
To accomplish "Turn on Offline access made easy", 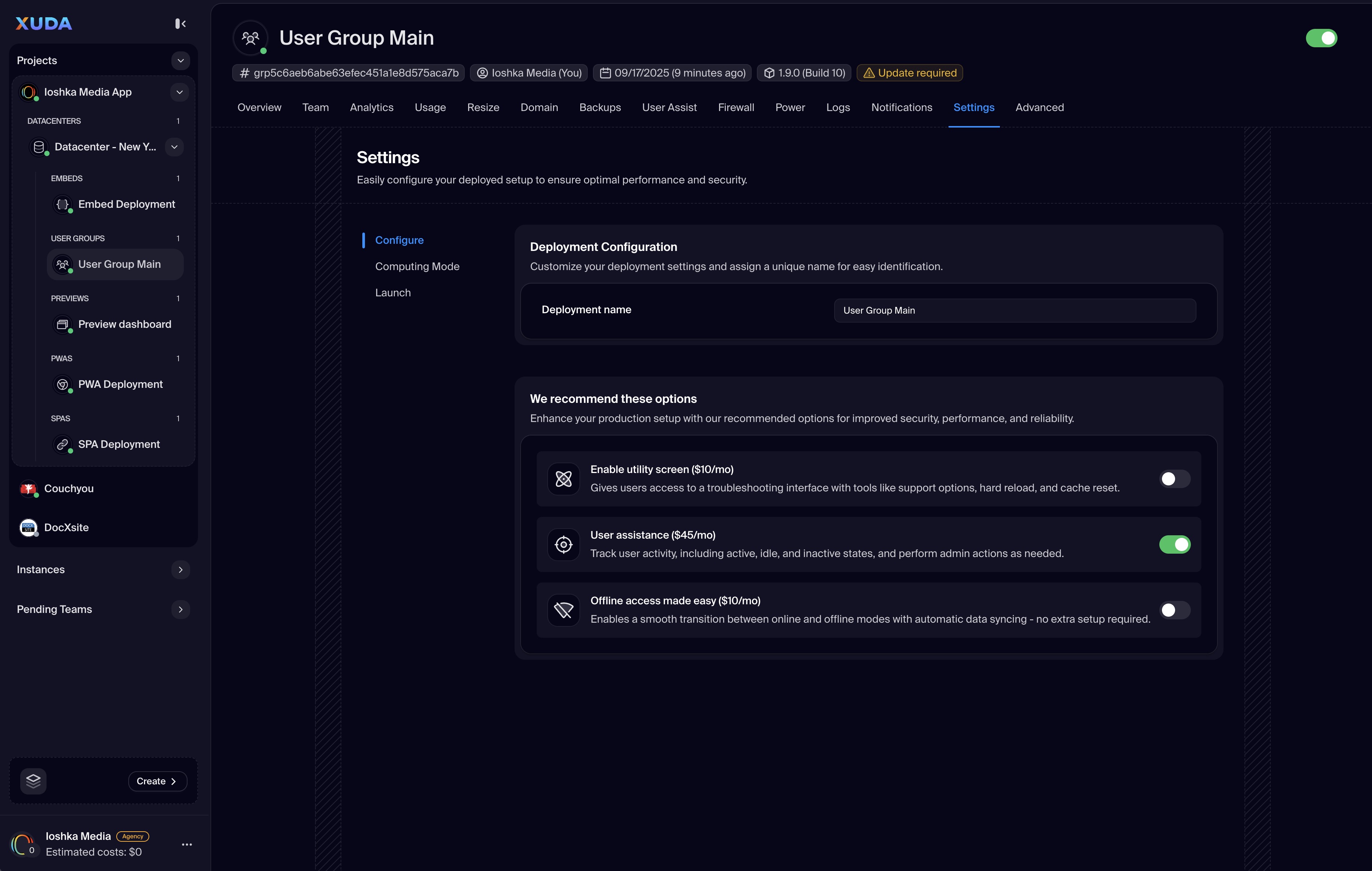I will 1174,610.
